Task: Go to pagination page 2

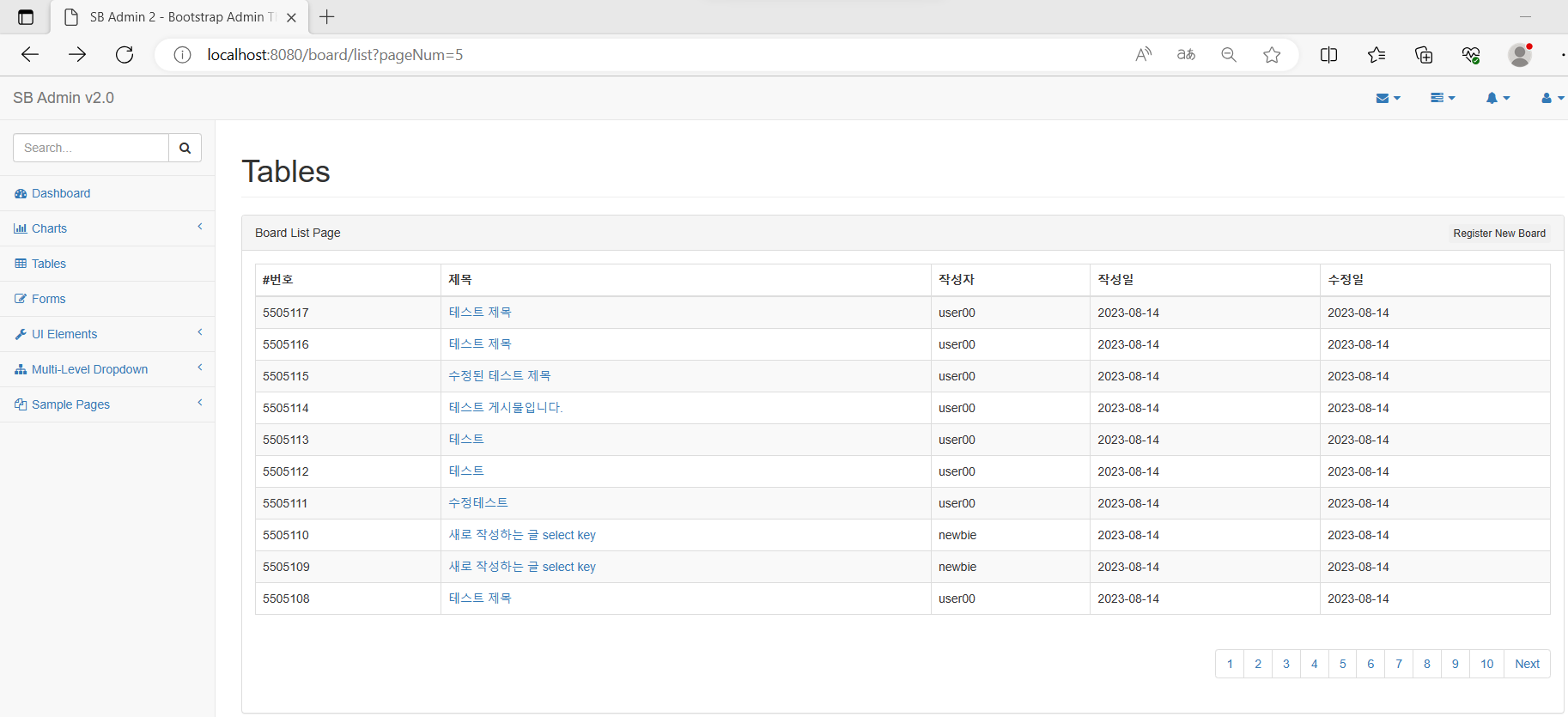Action: click(1258, 664)
